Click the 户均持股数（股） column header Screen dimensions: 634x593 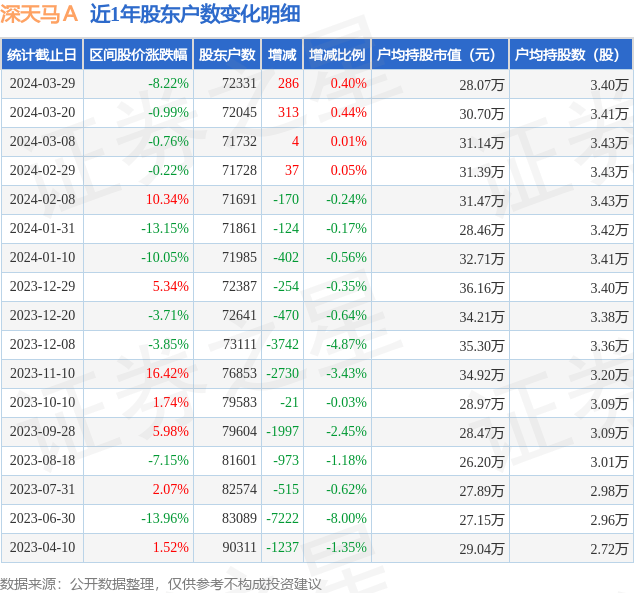pos(571,55)
